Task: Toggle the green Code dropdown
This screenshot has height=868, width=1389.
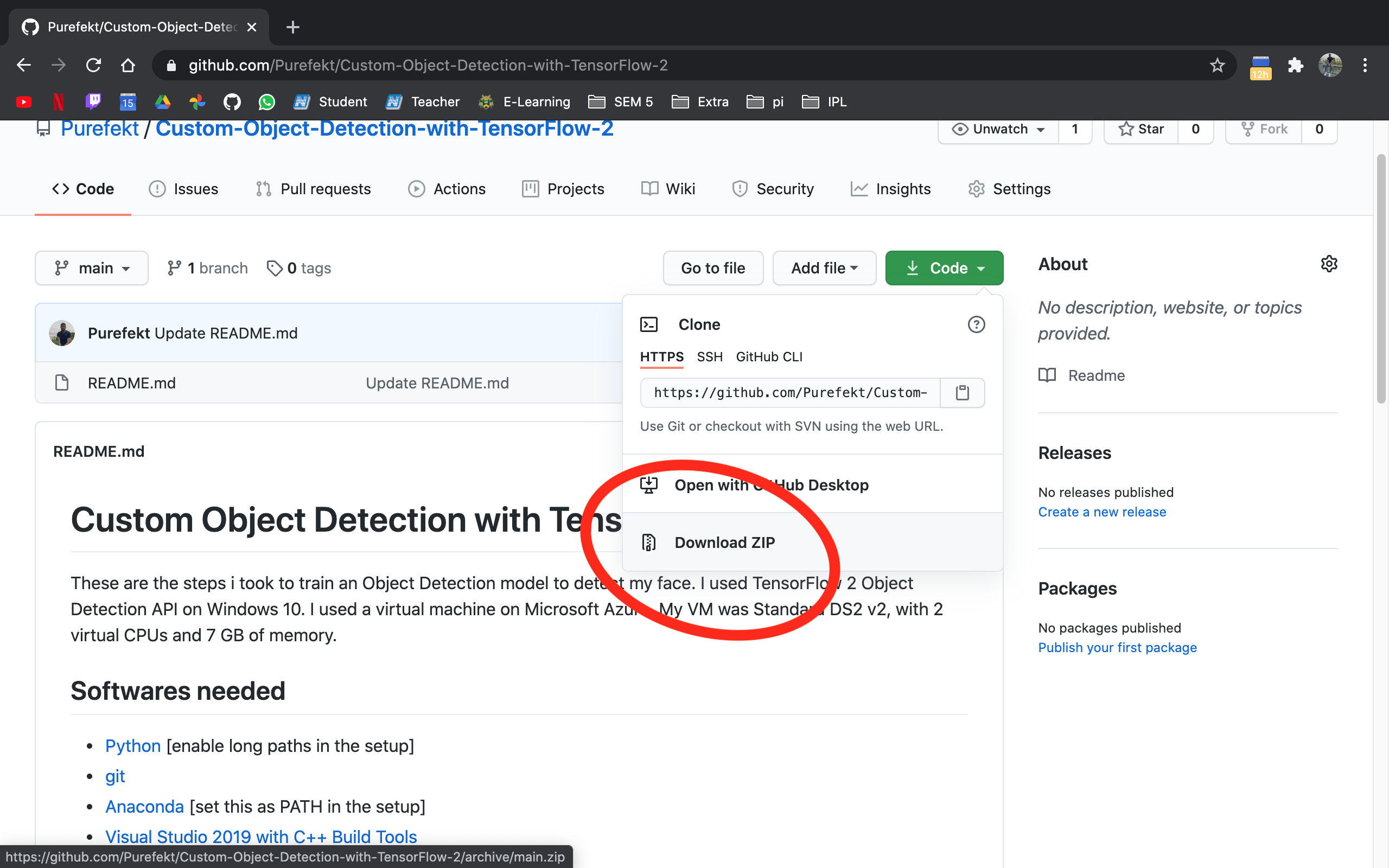Action: coord(944,268)
